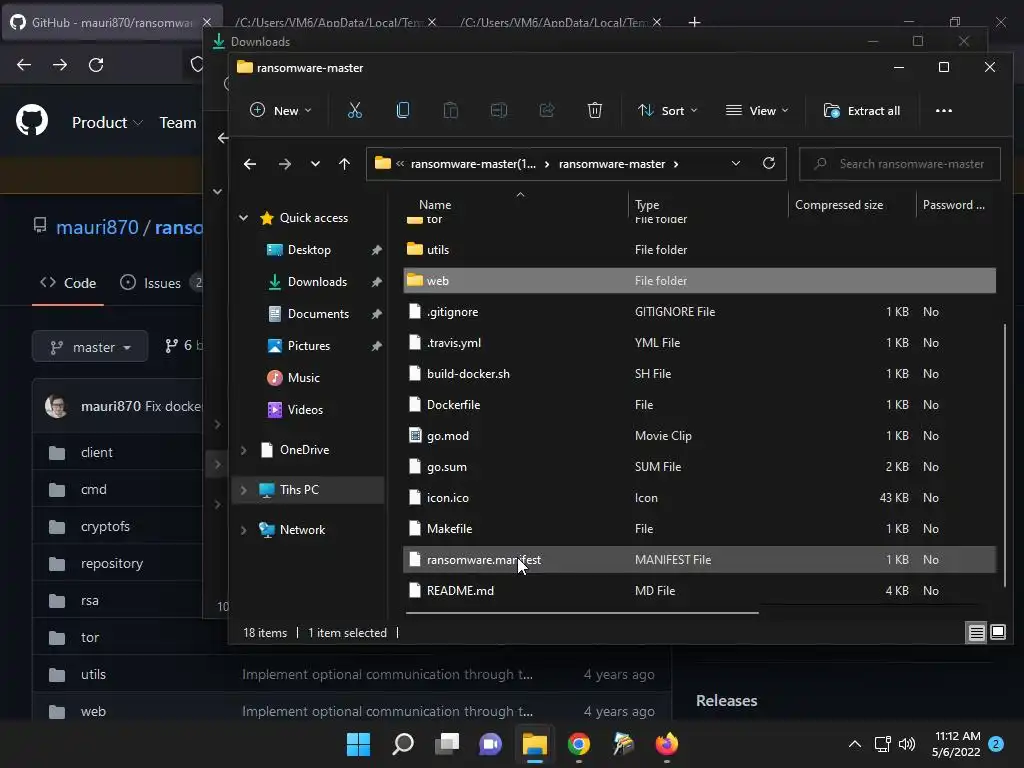
Task: Select the Dockerfile entry
Action: [x=699, y=405]
